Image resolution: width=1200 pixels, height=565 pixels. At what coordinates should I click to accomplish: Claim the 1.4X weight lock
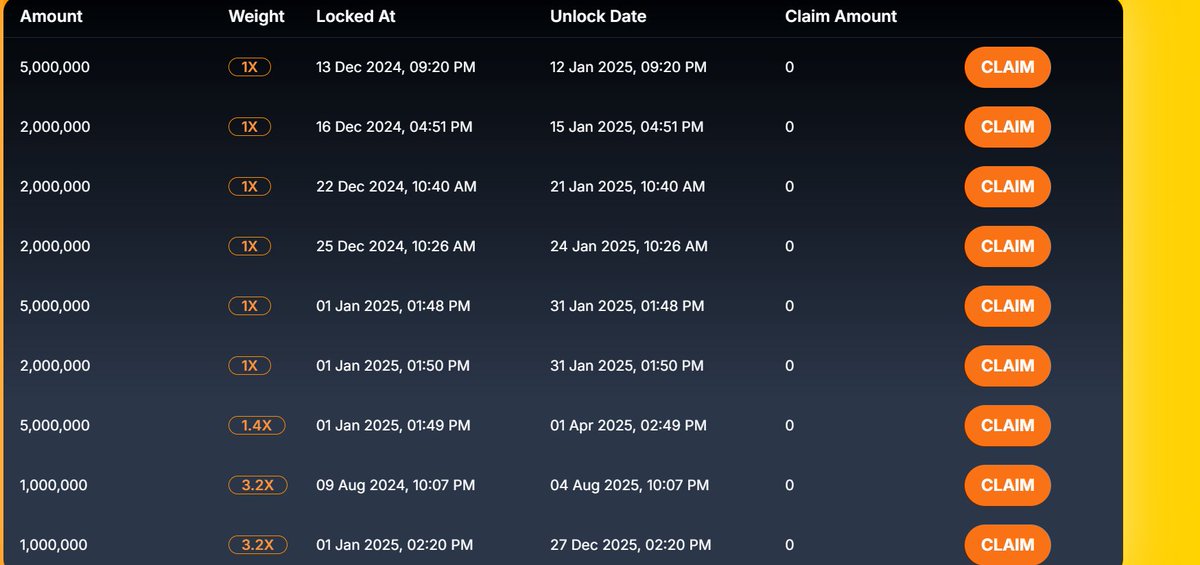coord(1007,425)
